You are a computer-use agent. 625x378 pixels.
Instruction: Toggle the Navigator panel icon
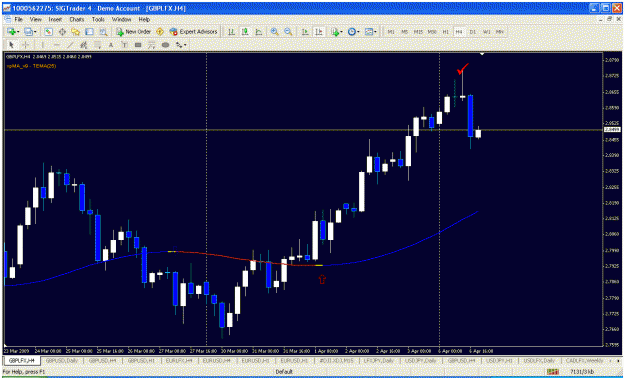[76, 32]
